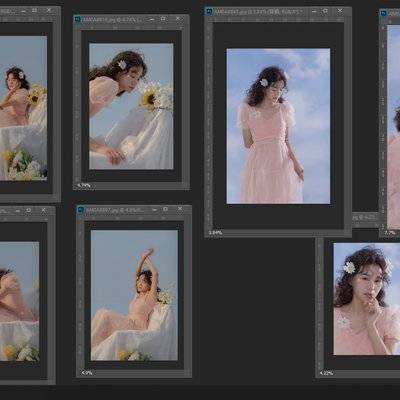Select the title bar of the sunflower-leaning photo window
Image resolution: width=400 pixels, height=400 pixels.
click(x=131, y=19)
